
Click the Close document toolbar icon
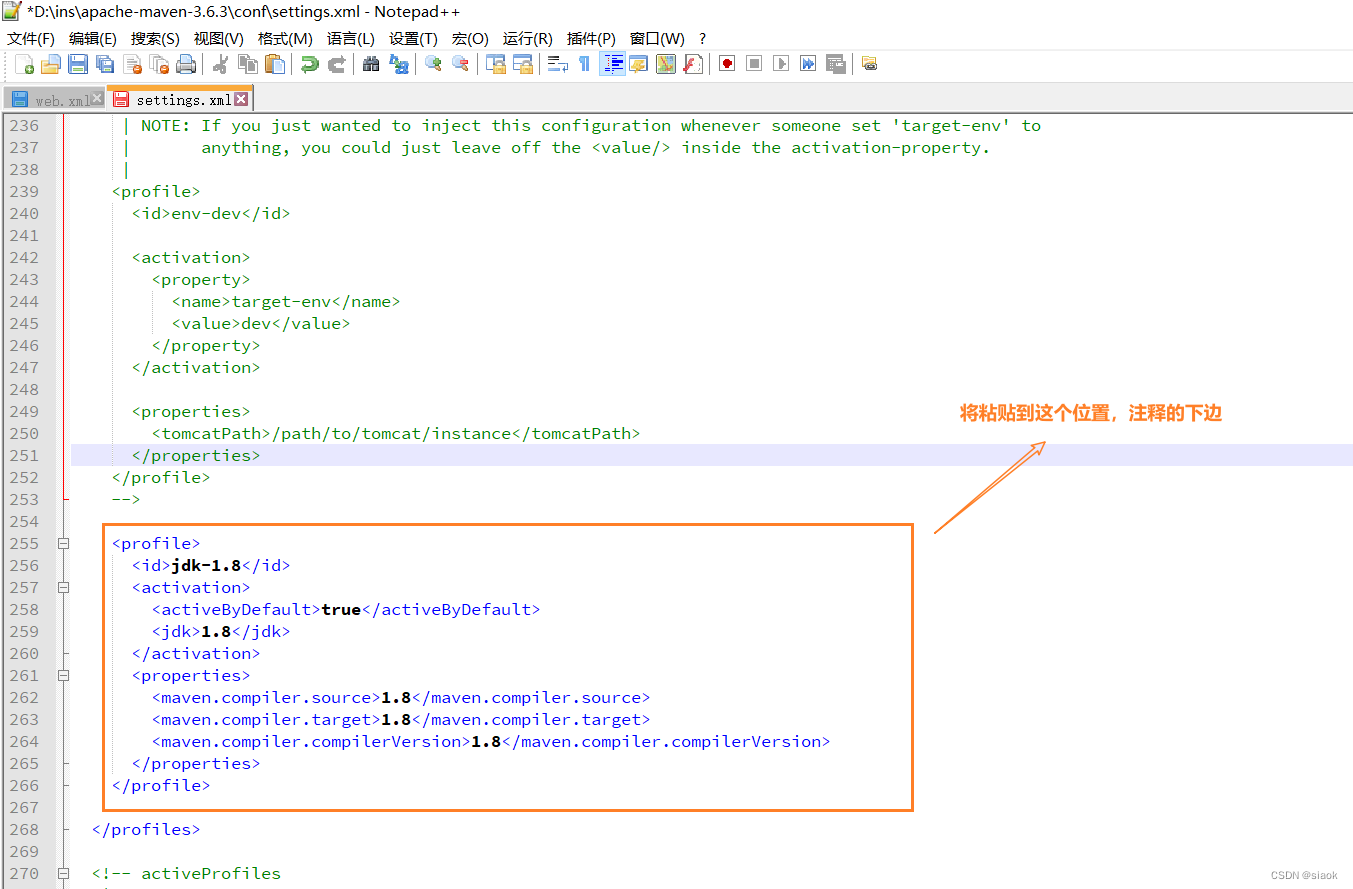[132, 64]
